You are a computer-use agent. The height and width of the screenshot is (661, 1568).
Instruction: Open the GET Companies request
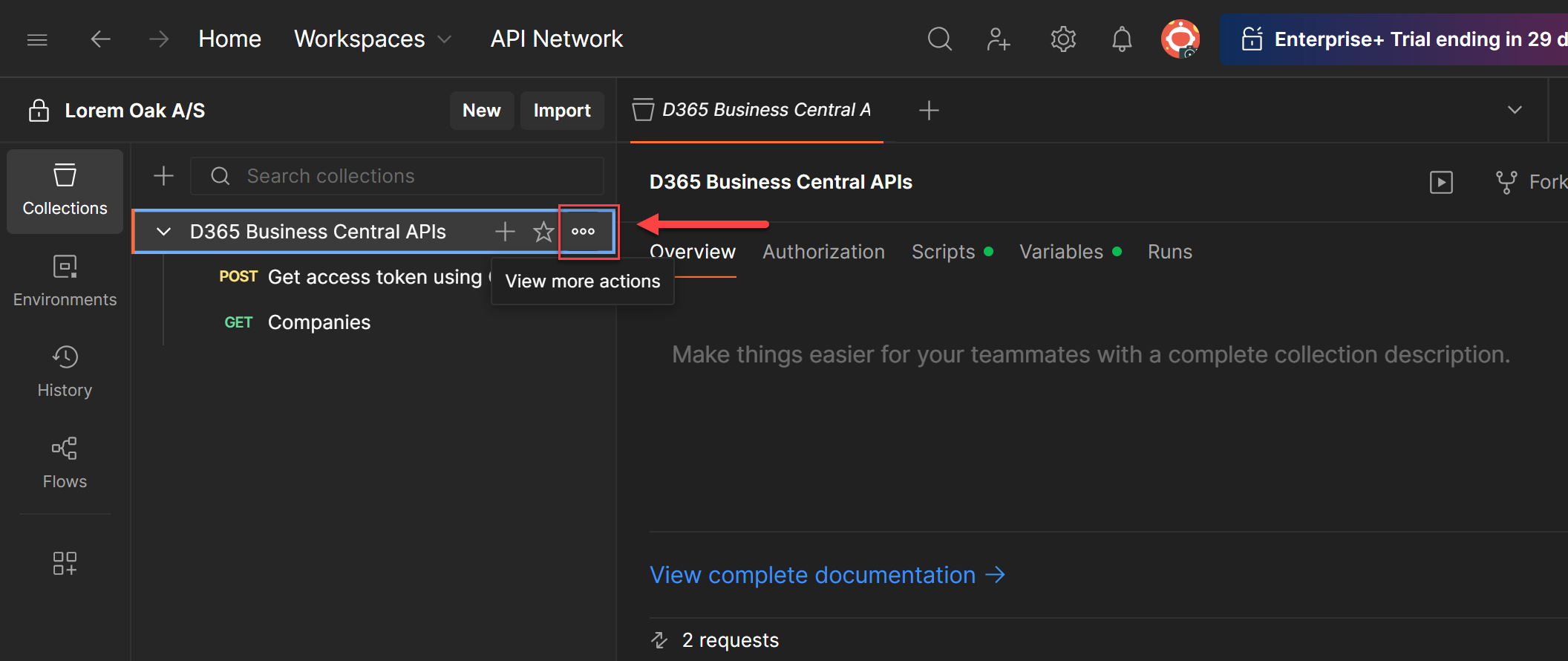[297, 322]
